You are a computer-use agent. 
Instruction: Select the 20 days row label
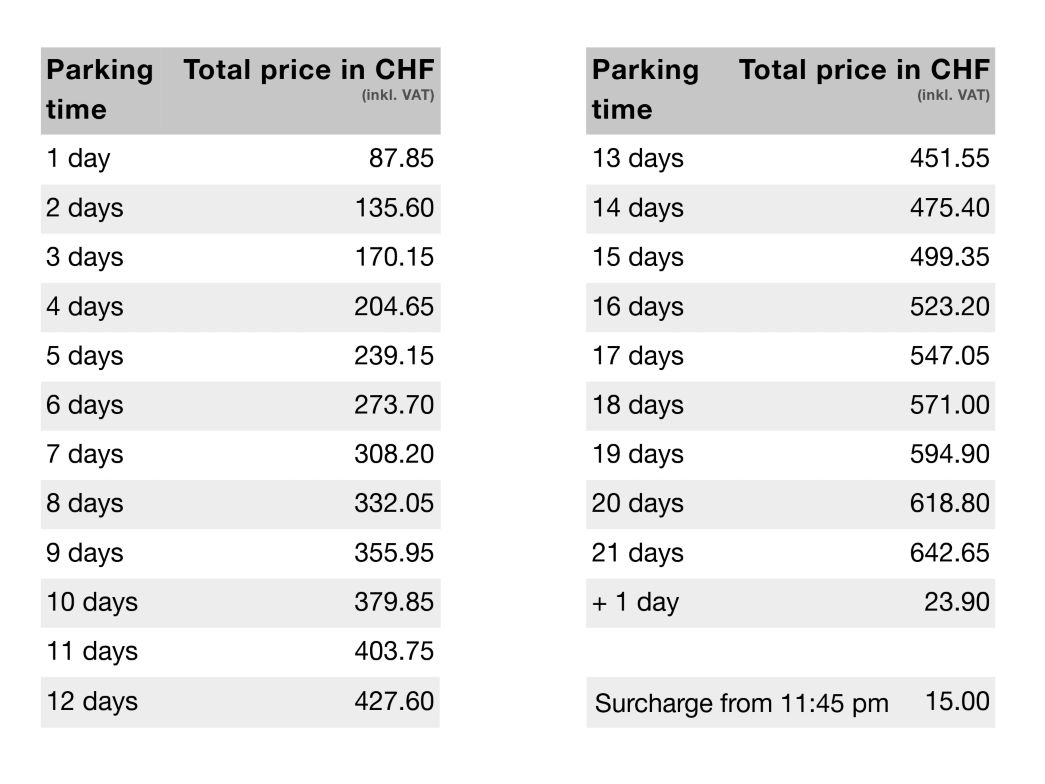[638, 504]
